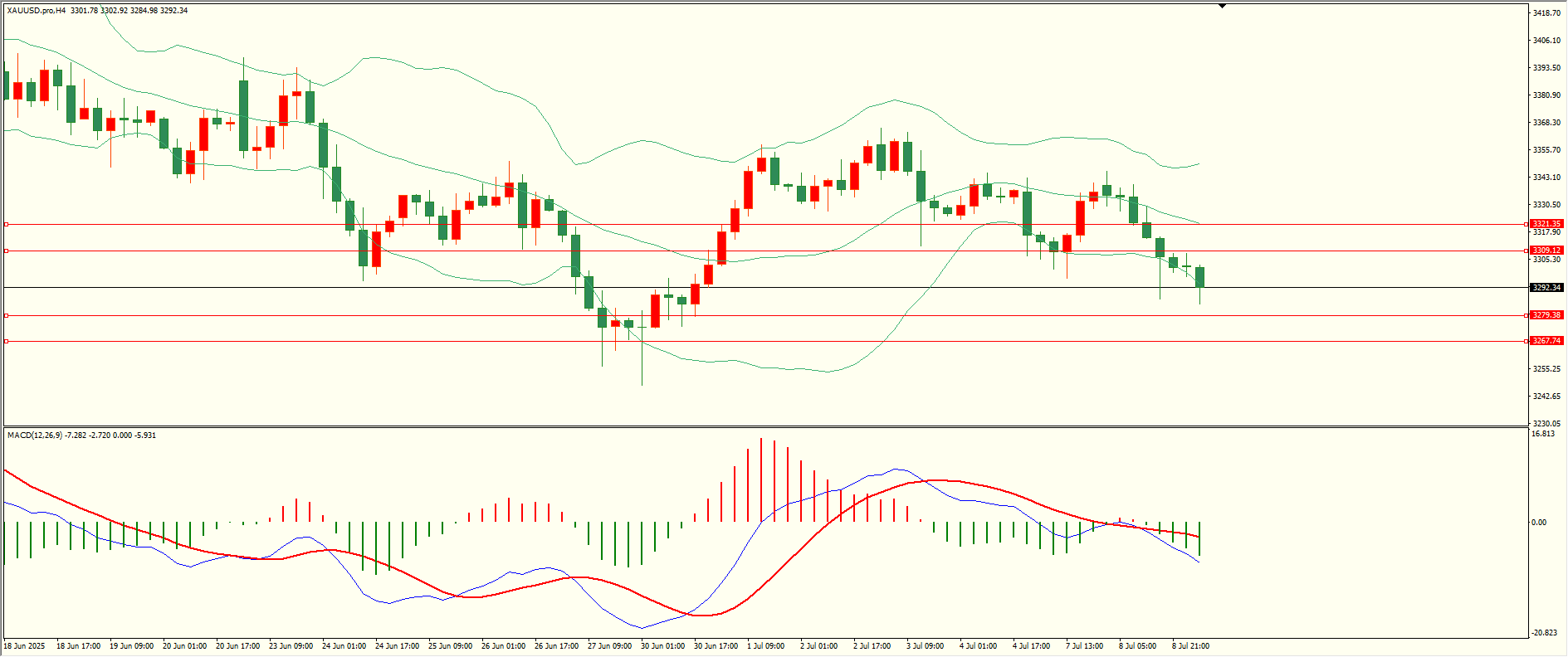Click the 3343.10 price scale value
The image size is (1568, 657).
click(1546, 178)
